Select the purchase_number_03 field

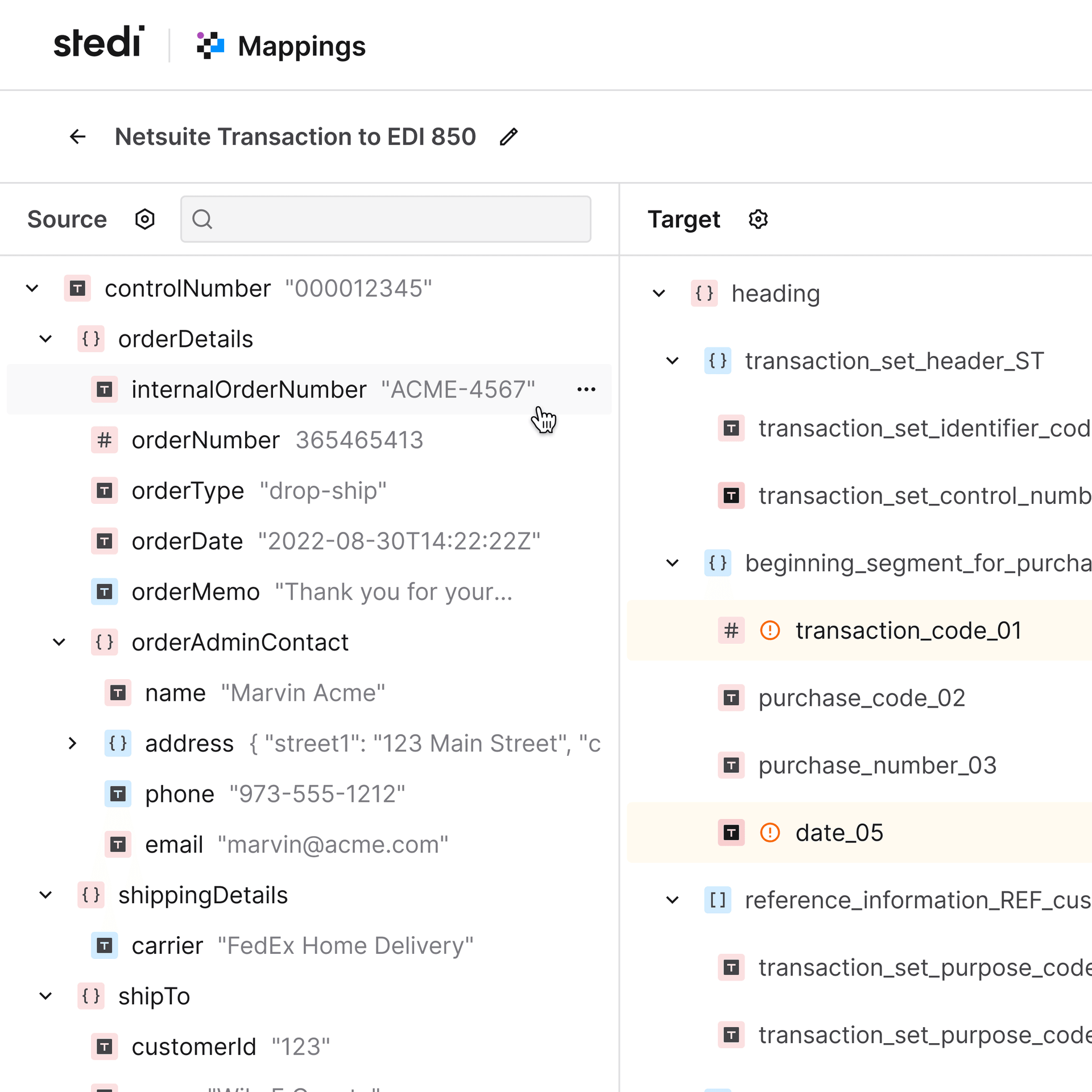click(877, 765)
